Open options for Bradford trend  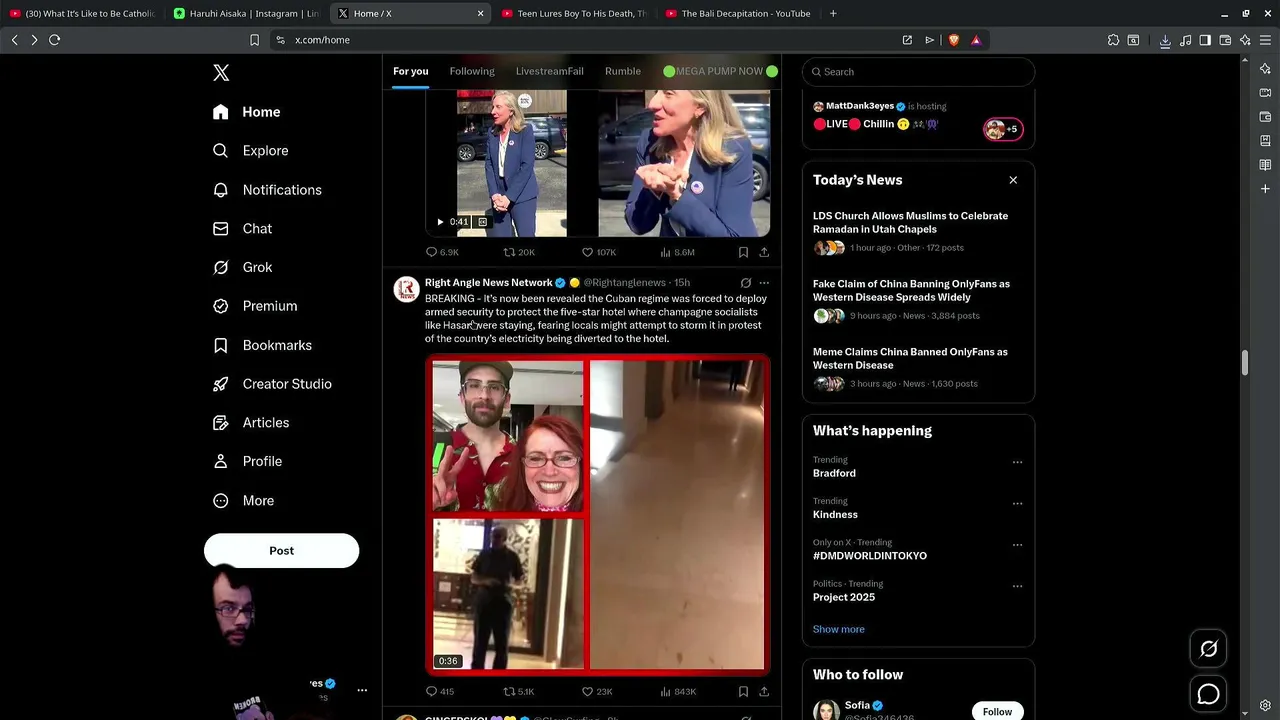[1017, 462]
